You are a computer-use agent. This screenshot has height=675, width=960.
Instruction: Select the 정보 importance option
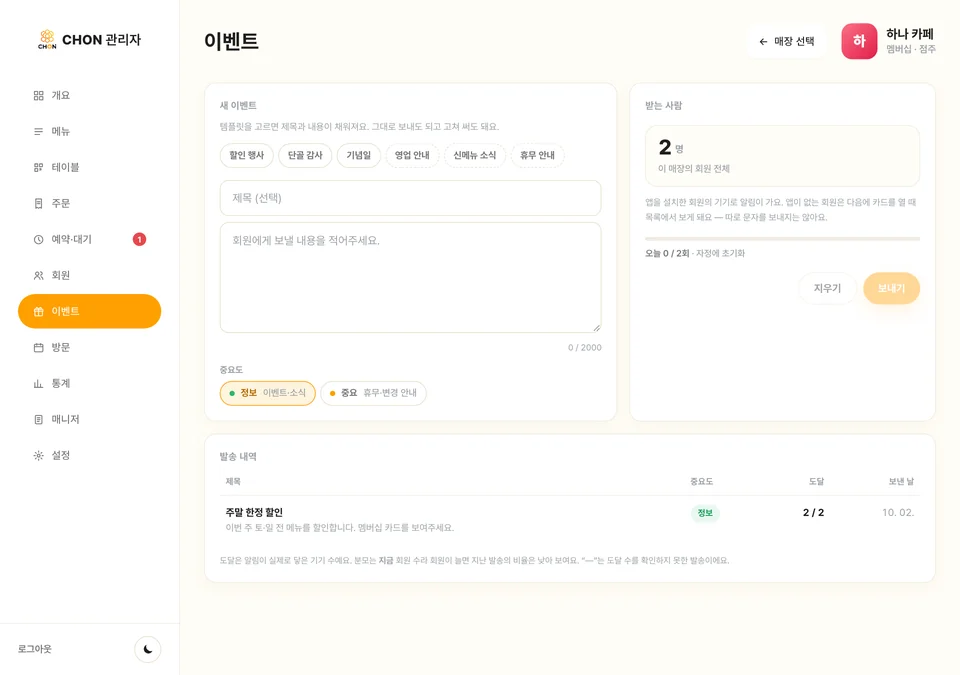tap(268, 393)
